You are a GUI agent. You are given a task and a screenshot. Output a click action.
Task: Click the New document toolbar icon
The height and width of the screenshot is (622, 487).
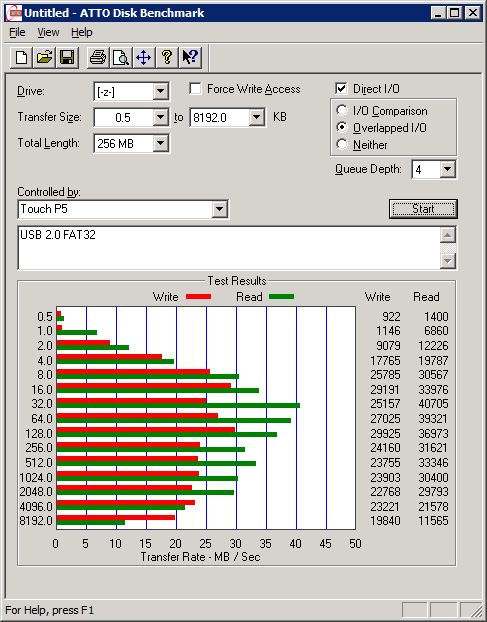22,58
